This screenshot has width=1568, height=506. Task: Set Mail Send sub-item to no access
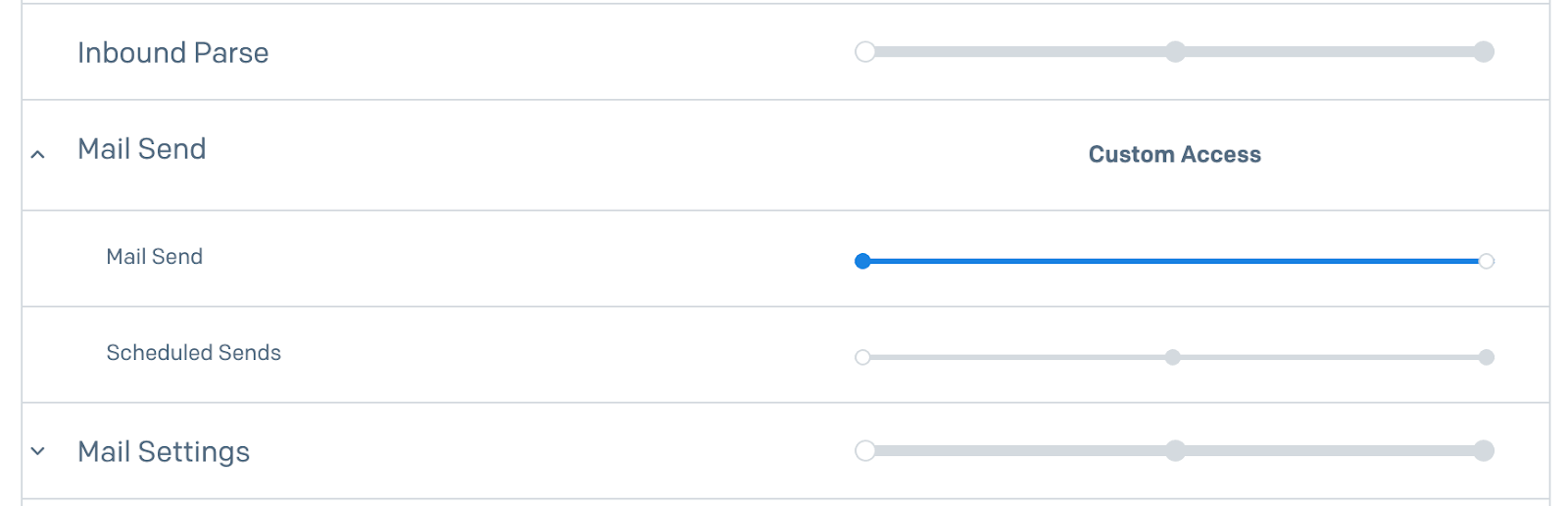(x=862, y=261)
